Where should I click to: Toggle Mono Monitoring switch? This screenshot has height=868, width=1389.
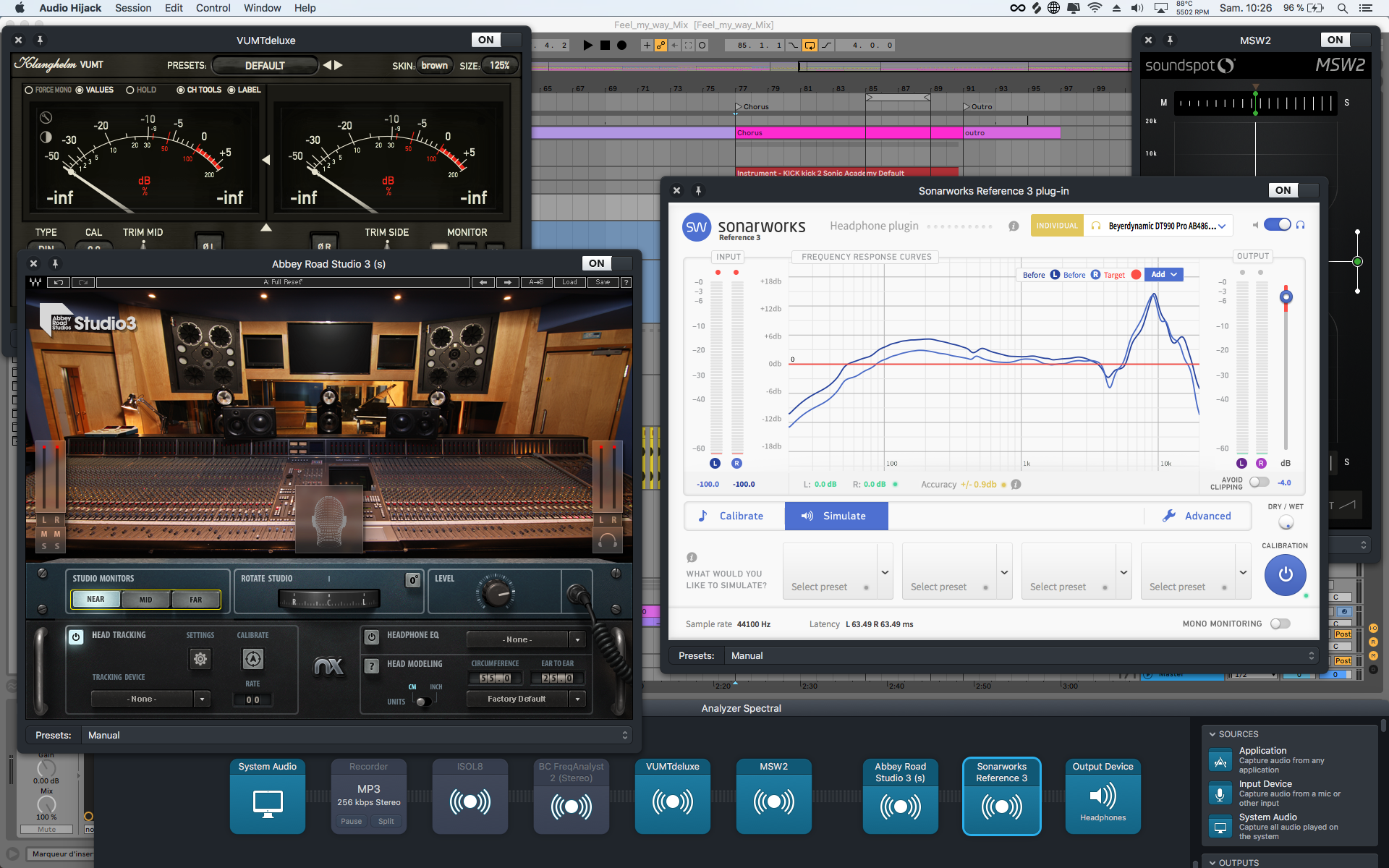point(1280,624)
